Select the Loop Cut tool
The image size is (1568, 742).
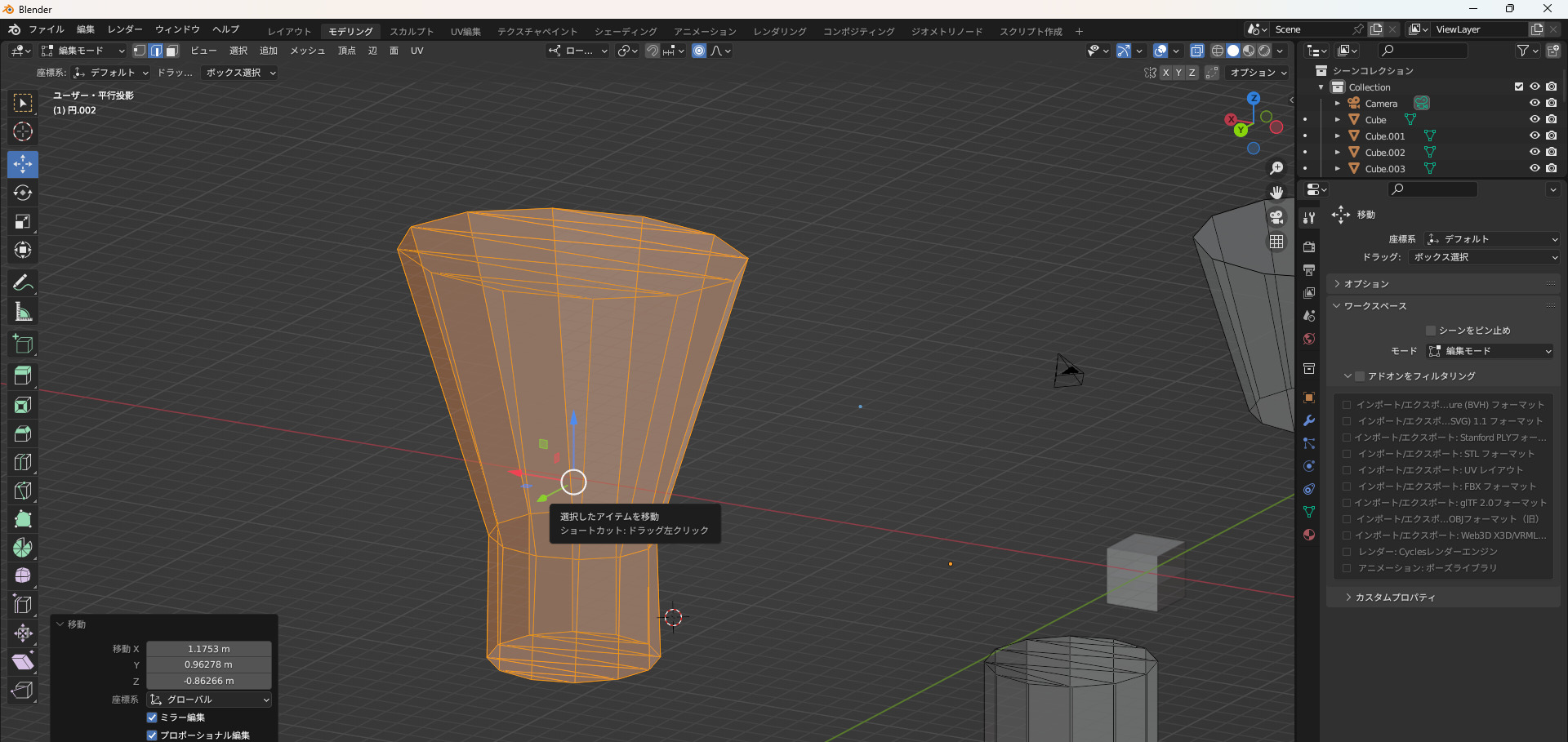[x=23, y=462]
